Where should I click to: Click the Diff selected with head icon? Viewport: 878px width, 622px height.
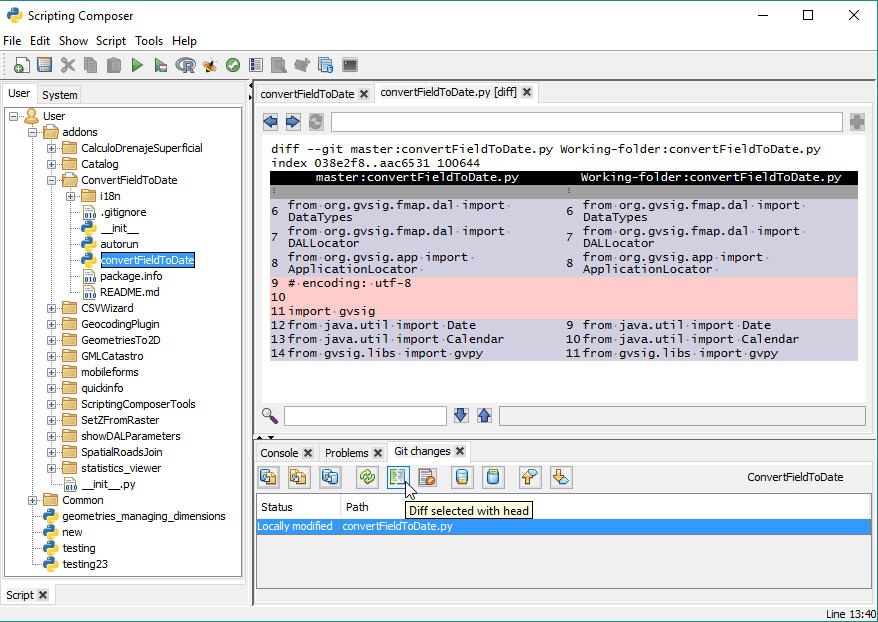coord(399,477)
